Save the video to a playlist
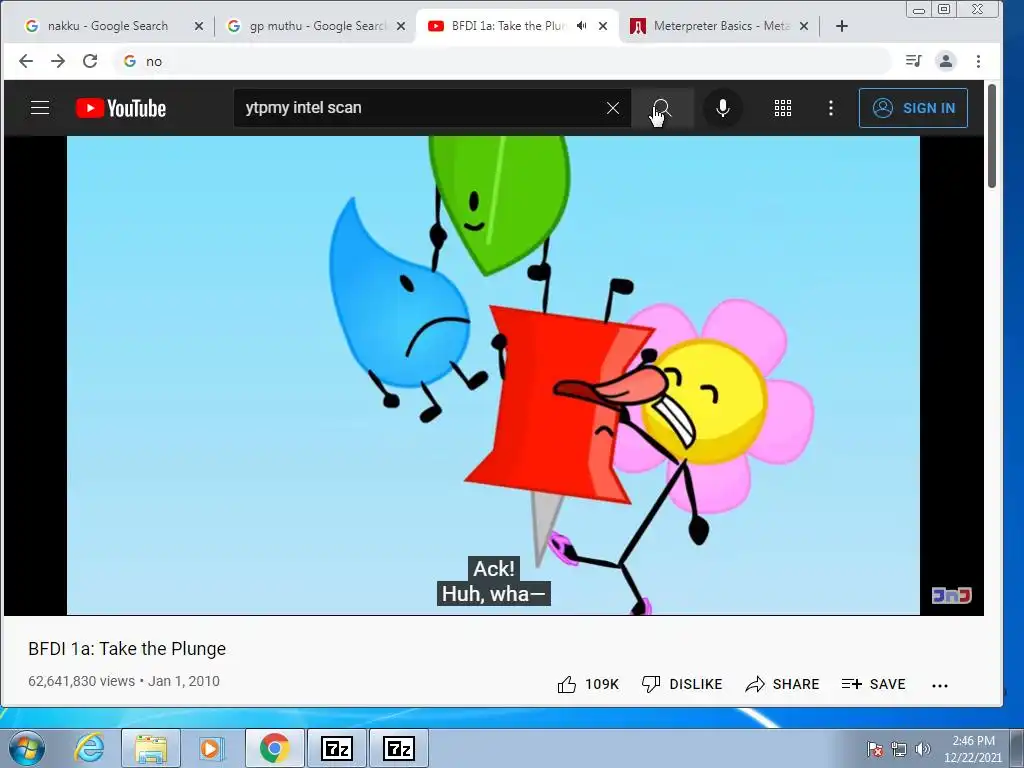 [x=873, y=684]
